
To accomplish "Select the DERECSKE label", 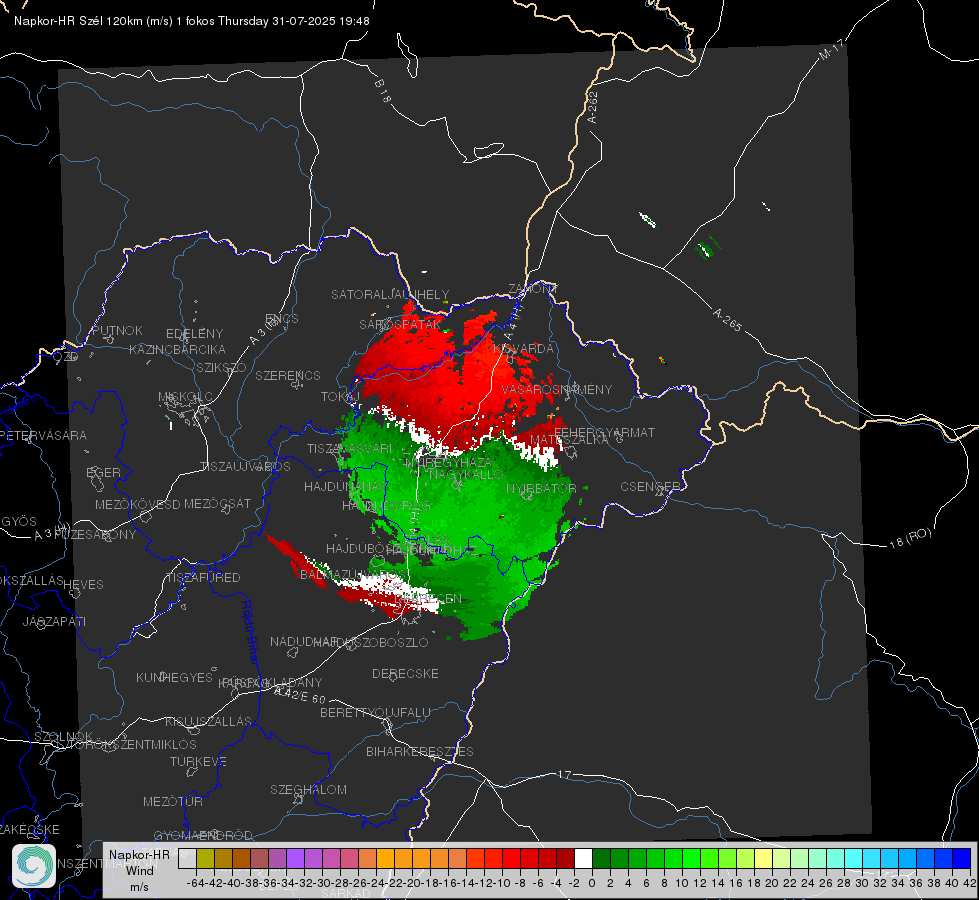I will (x=405, y=674).
